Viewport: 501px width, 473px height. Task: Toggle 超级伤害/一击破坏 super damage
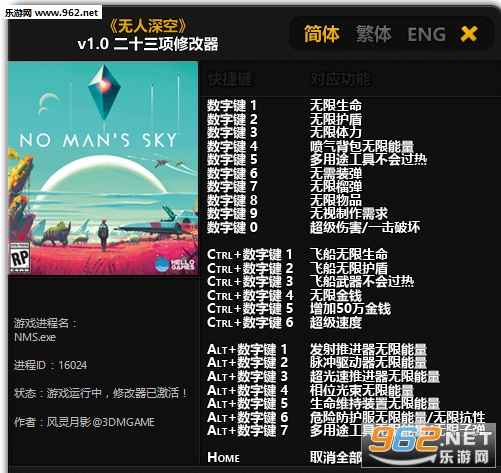pyautogui.click(x=365, y=227)
